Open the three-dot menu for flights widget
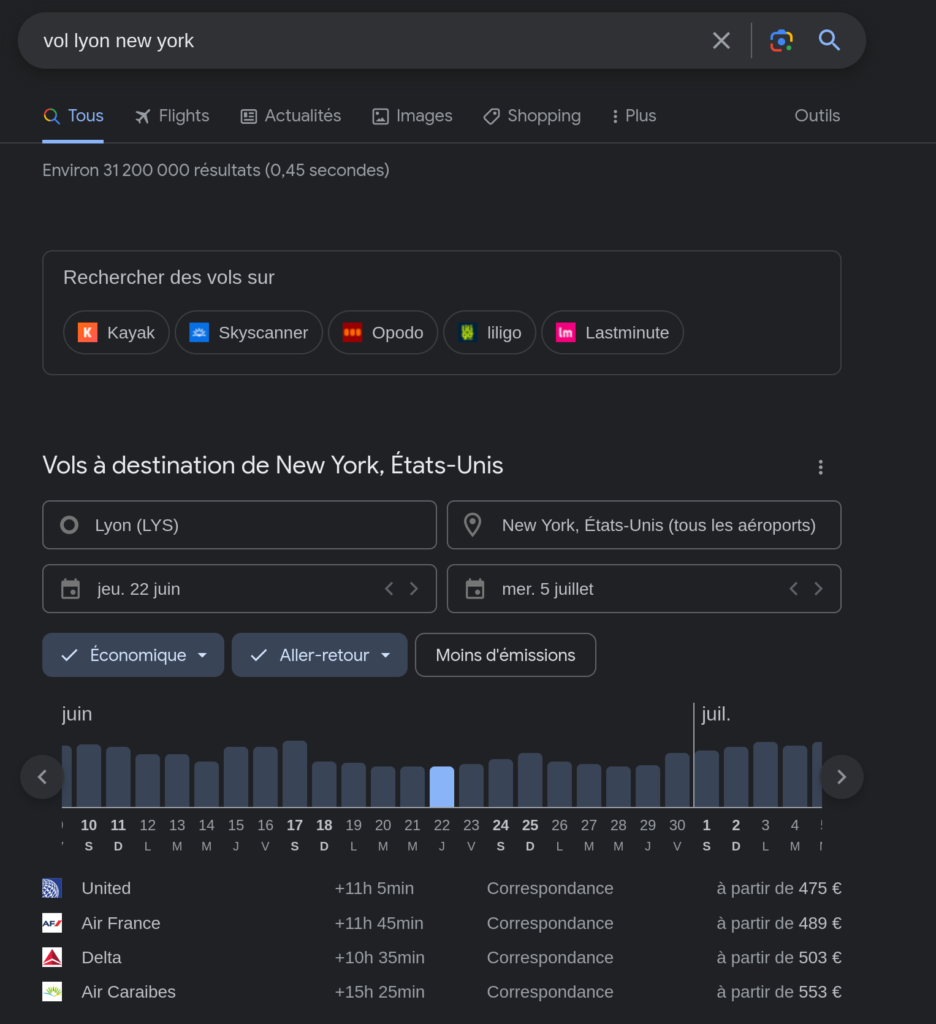 820,467
